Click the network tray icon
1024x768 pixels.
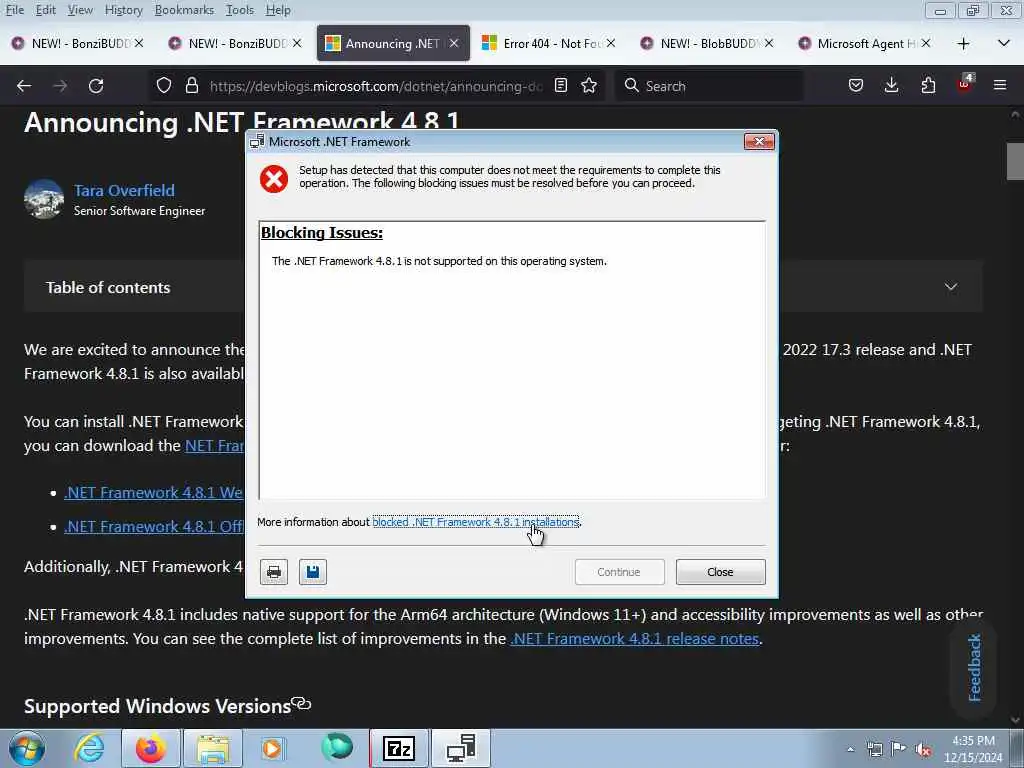coord(874,749)
